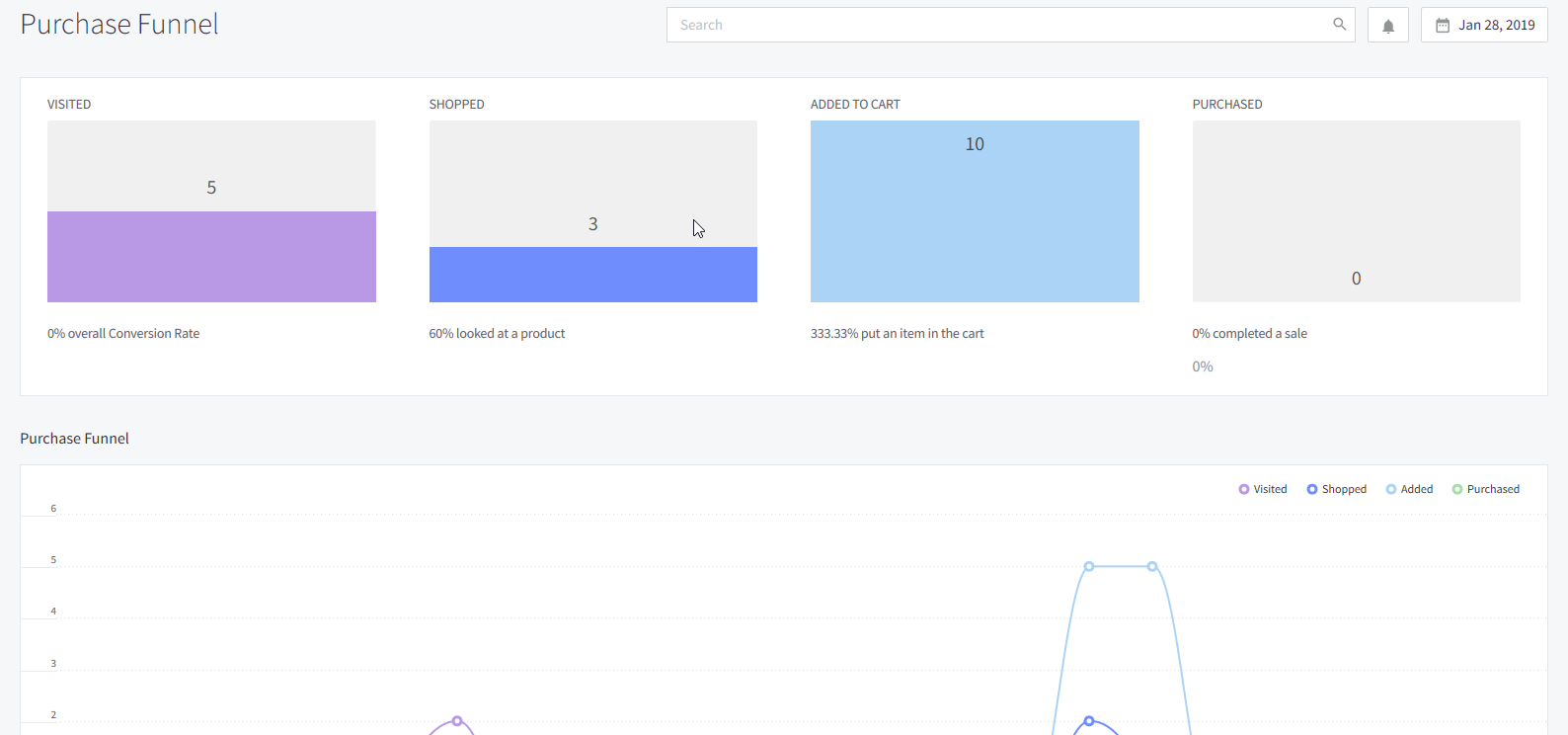Click the Purchased value 0
The image size is (1568, 735).
click(1357, 279)
